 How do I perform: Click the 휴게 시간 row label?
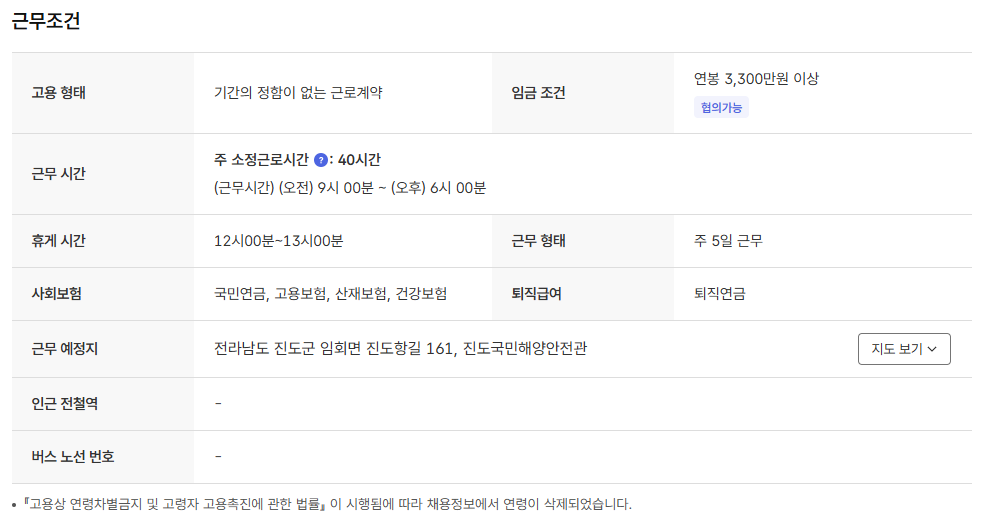point(59,241)
